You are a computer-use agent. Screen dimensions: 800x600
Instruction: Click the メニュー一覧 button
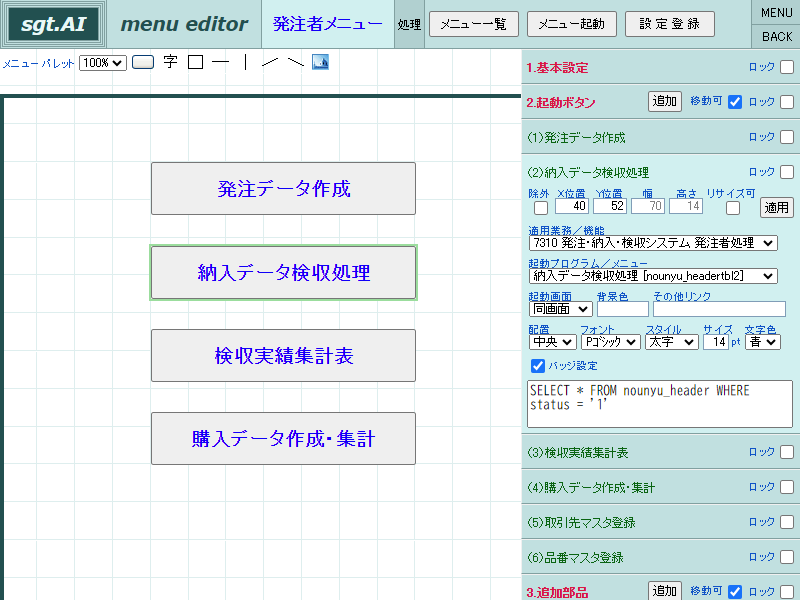(x=473, y=24)
